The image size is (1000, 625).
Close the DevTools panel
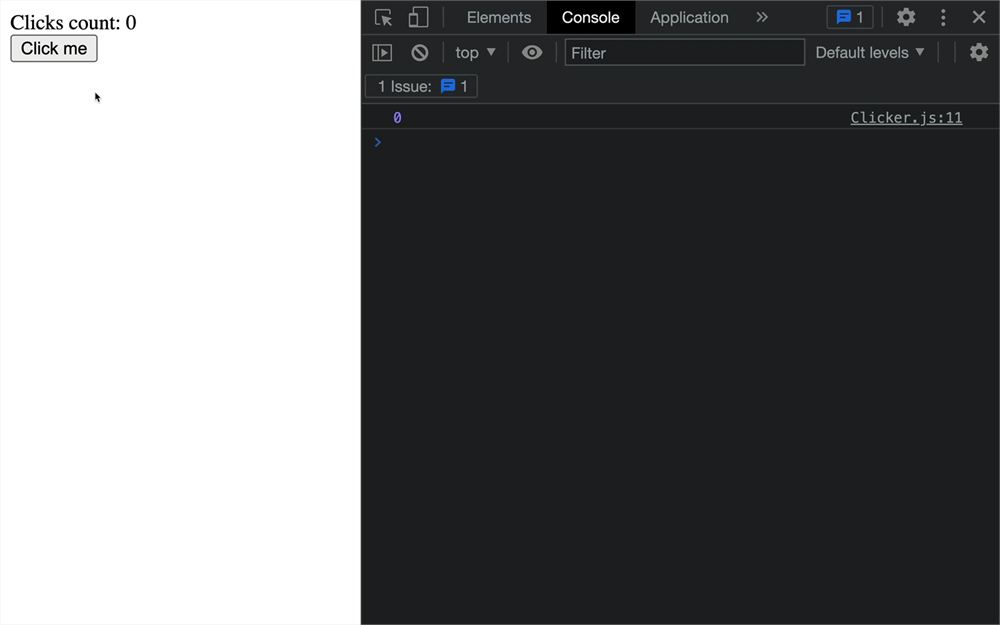coord(979,17)
